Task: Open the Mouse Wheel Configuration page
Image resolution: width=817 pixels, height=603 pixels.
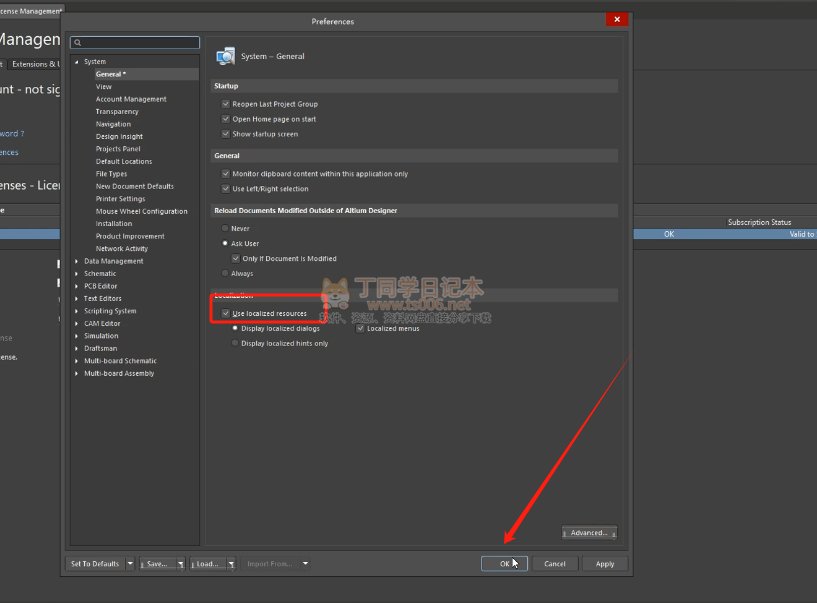Action: 141,211
